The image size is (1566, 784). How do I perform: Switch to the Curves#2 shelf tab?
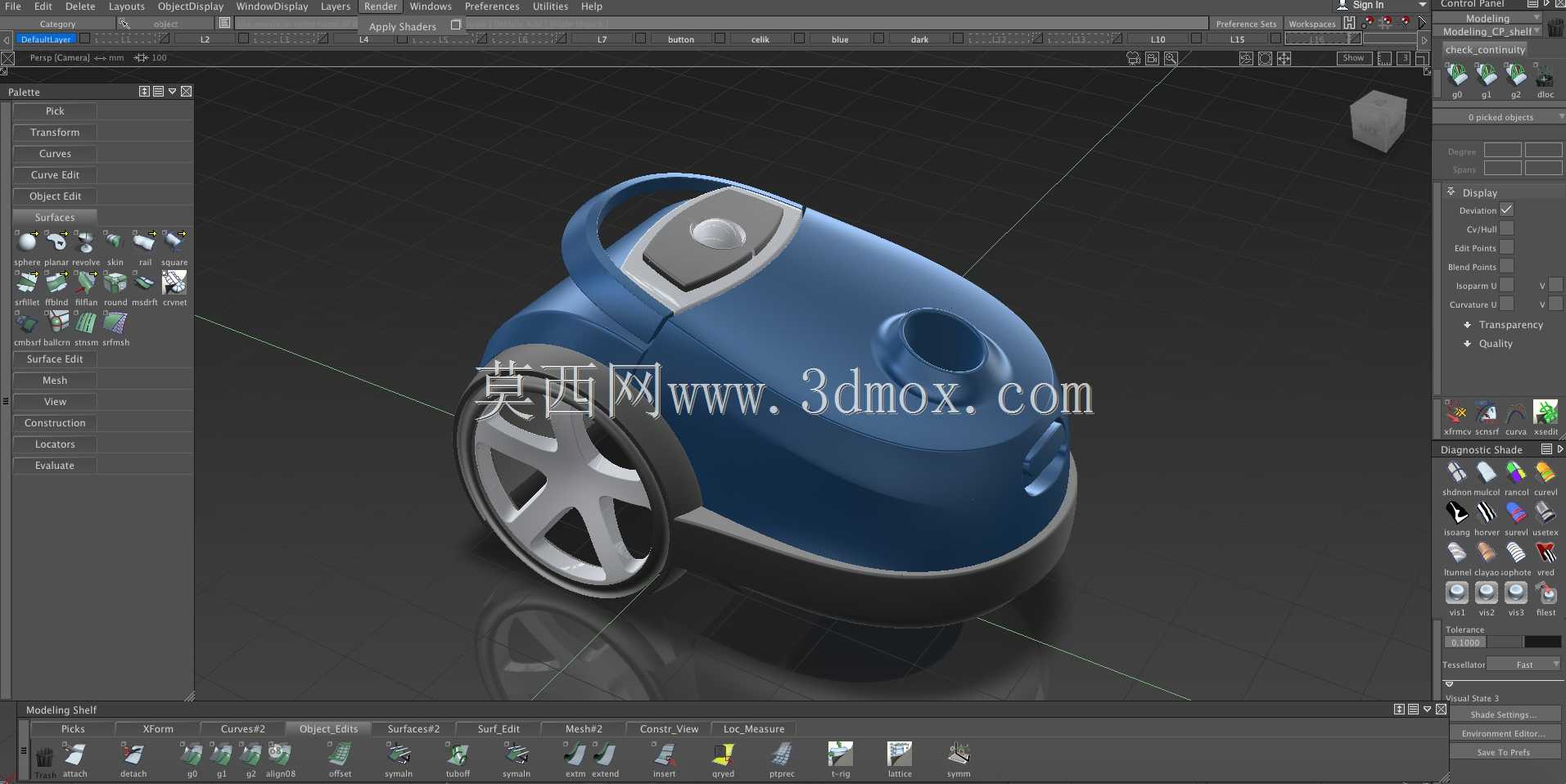click(x=243, y=728)
